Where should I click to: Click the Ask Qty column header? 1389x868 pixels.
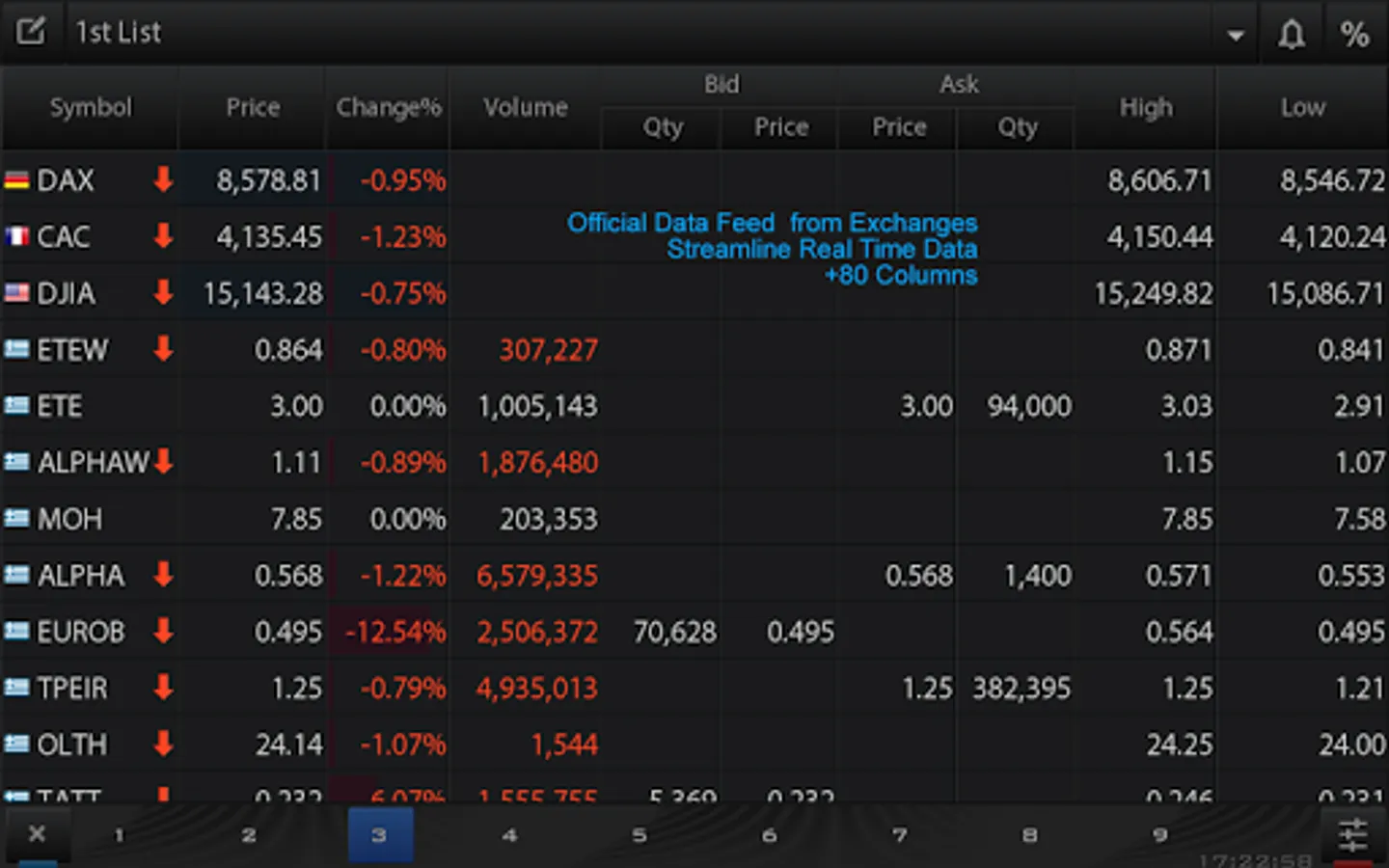pyautogui.click(x=1018, y=127)
